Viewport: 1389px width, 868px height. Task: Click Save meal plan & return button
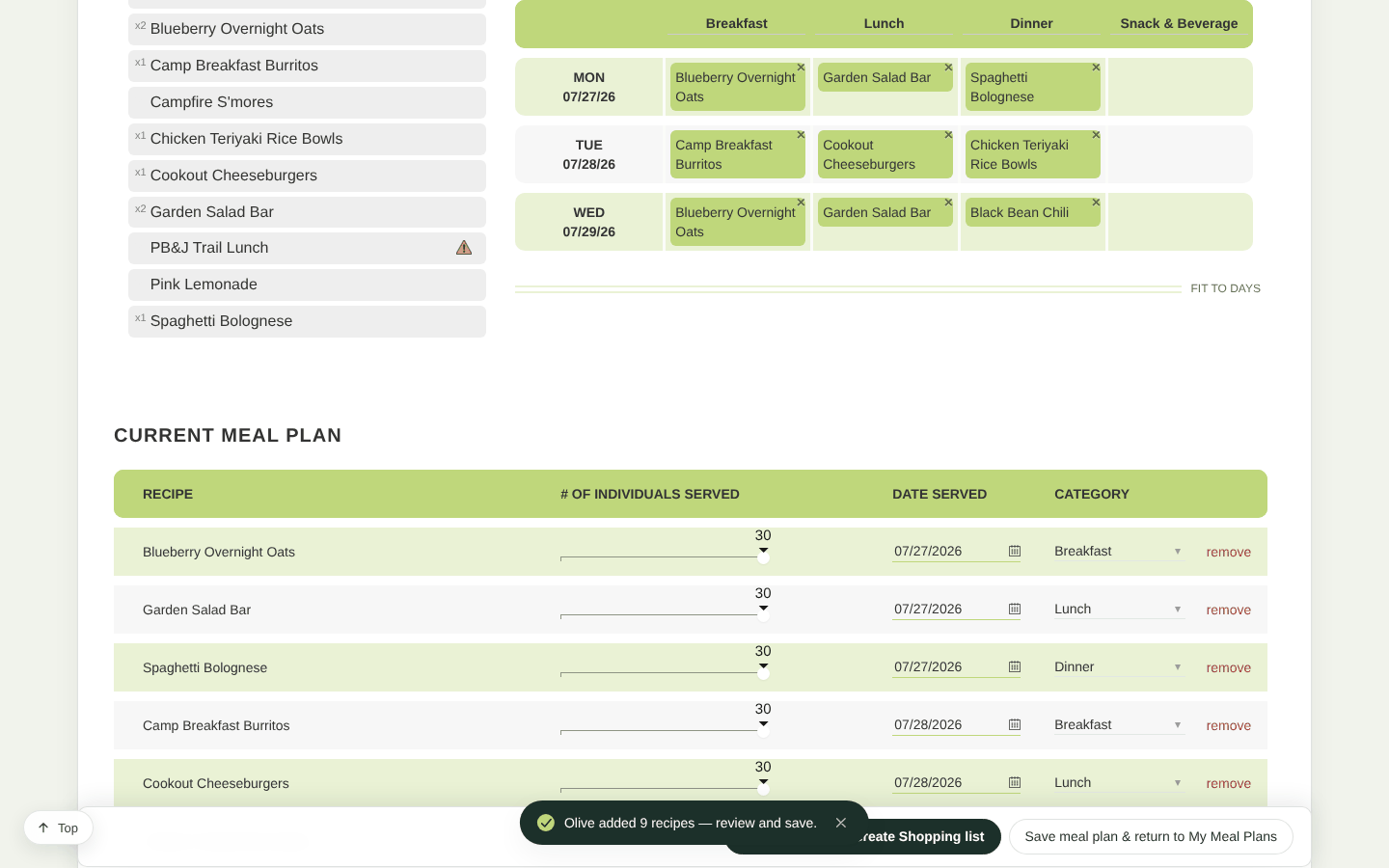pyautogui.click(x=1151, y=836)
